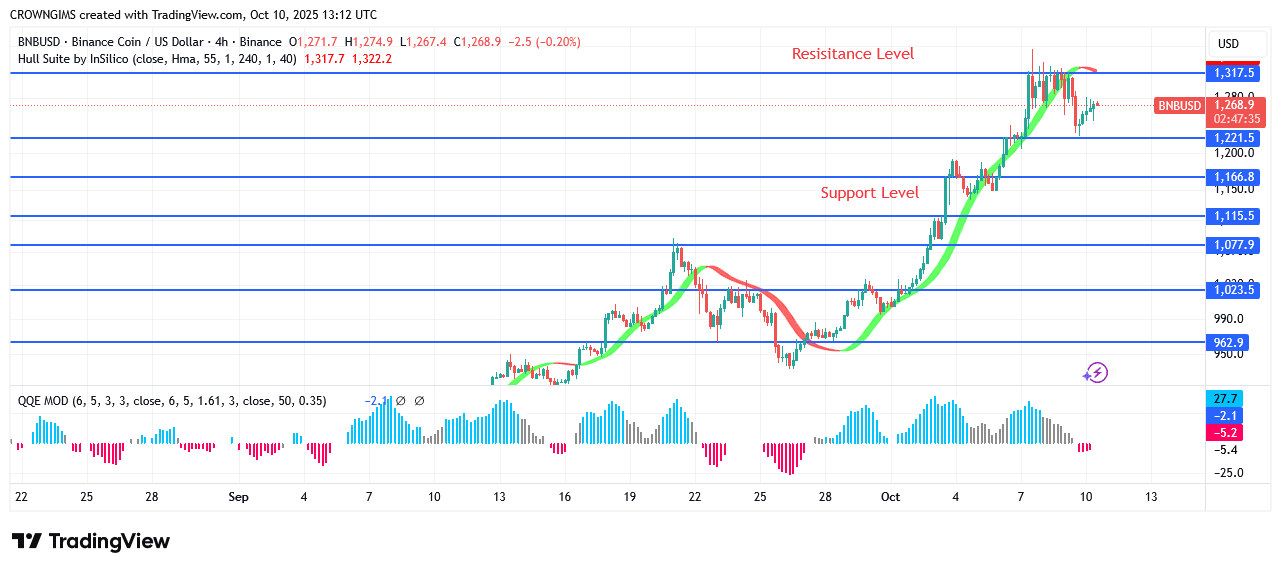
Task: Open the TradingView wordmark link
Action: click(x=109, y=541)
